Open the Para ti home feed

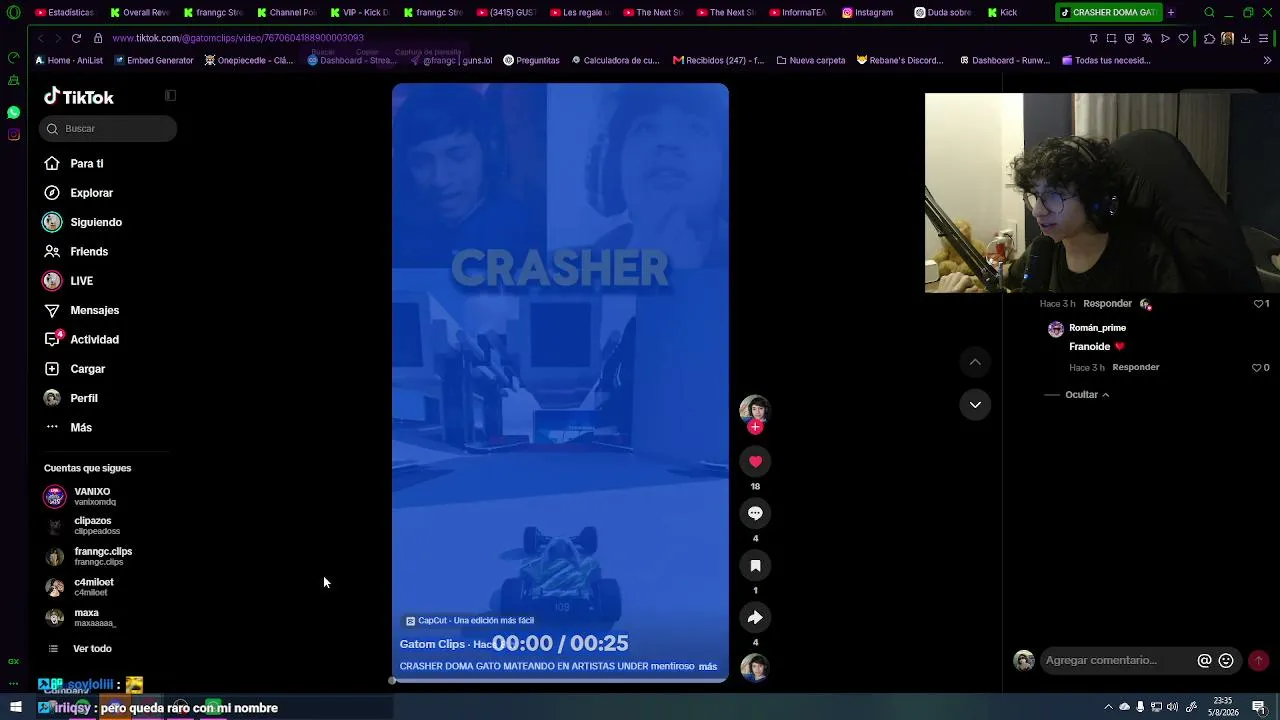coord(75,163)
